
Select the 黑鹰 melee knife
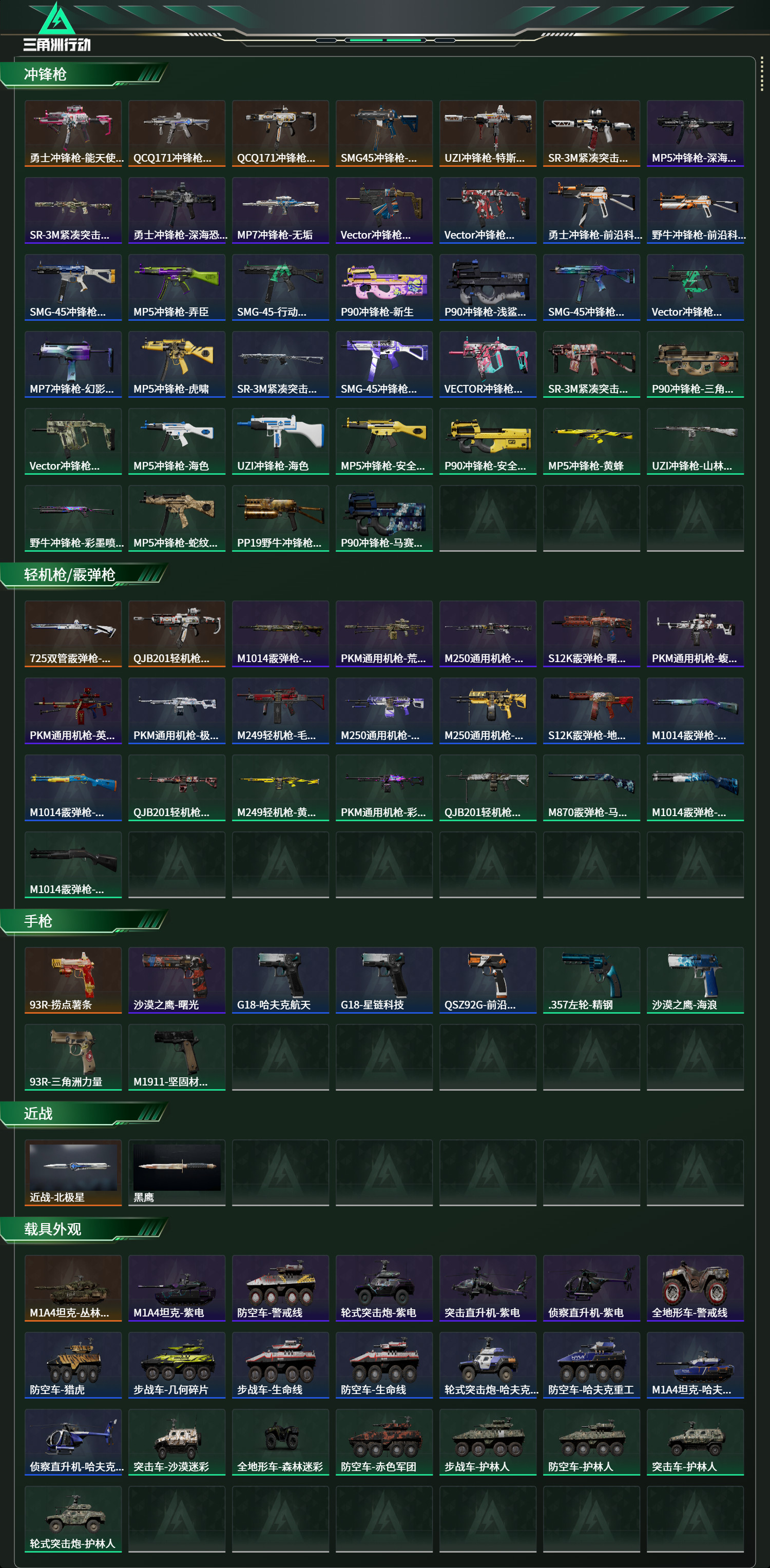[177, 1172]
